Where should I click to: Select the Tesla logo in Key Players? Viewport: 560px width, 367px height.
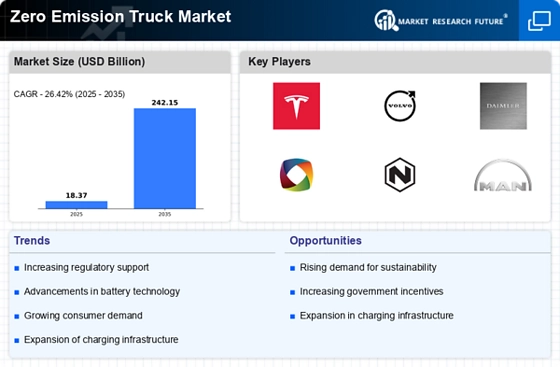[x=296, y=106]
